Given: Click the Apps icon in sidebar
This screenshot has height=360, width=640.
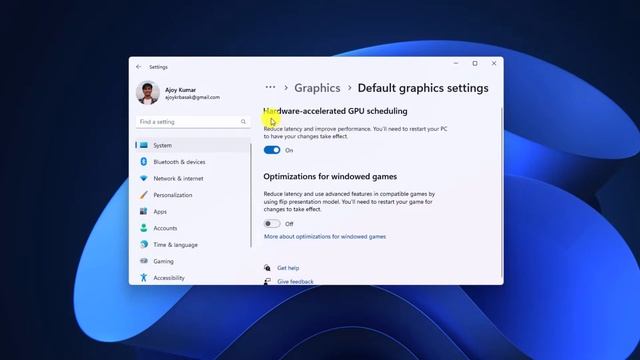Looking at the screenshot, I should pos(144,211).
